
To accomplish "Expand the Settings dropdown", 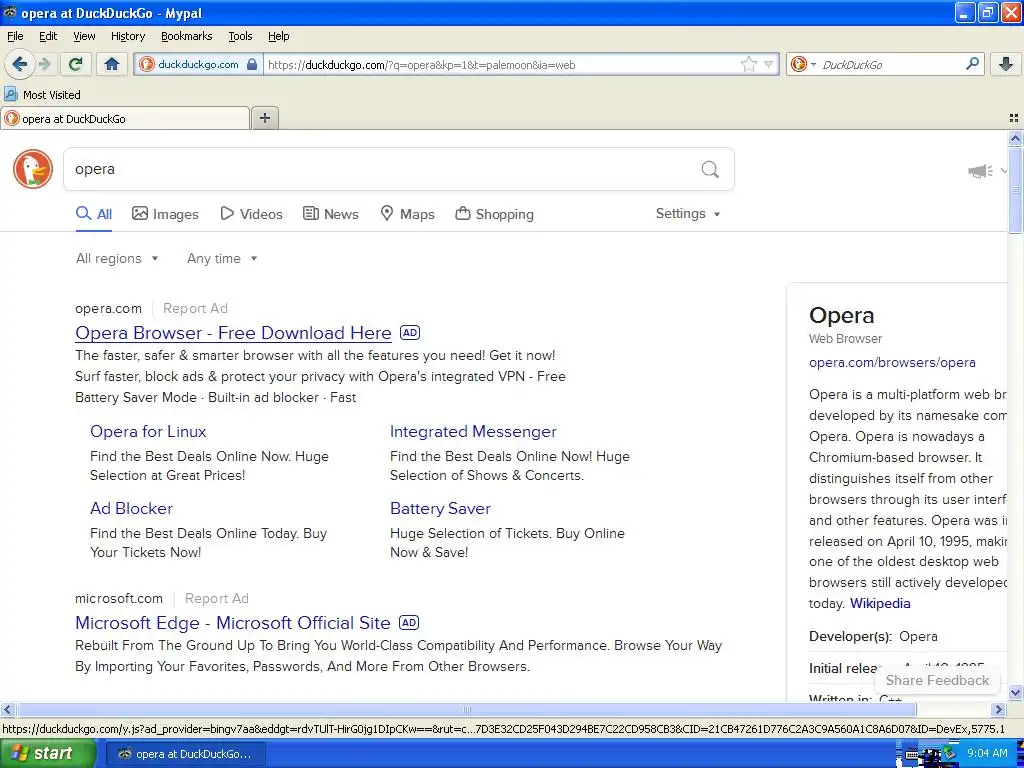I will pyautogui.click(x=688, y=214).
